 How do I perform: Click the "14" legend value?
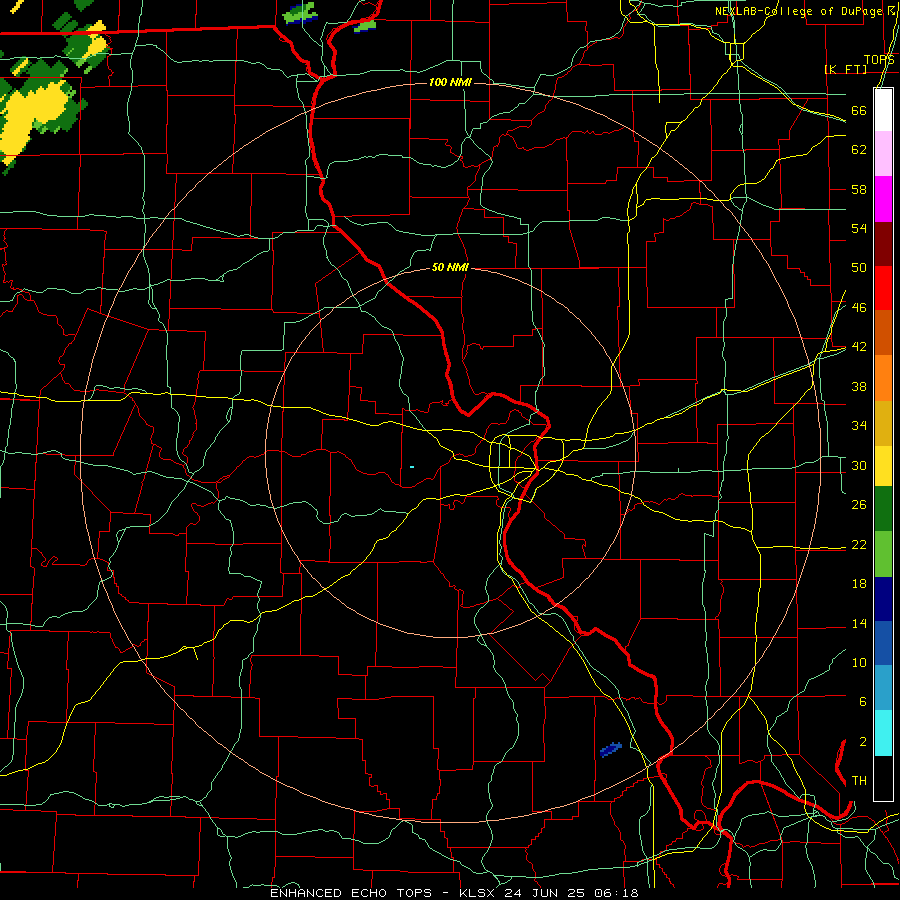859,623
